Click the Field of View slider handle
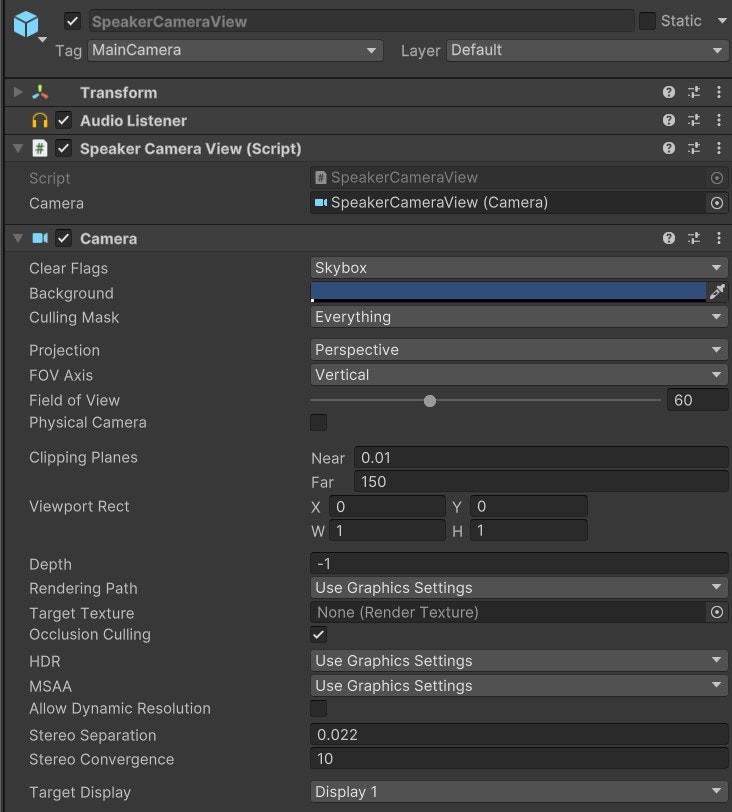The height and width of the screenshot is (812, 732). pyautogui.click(x=430, y=401)
